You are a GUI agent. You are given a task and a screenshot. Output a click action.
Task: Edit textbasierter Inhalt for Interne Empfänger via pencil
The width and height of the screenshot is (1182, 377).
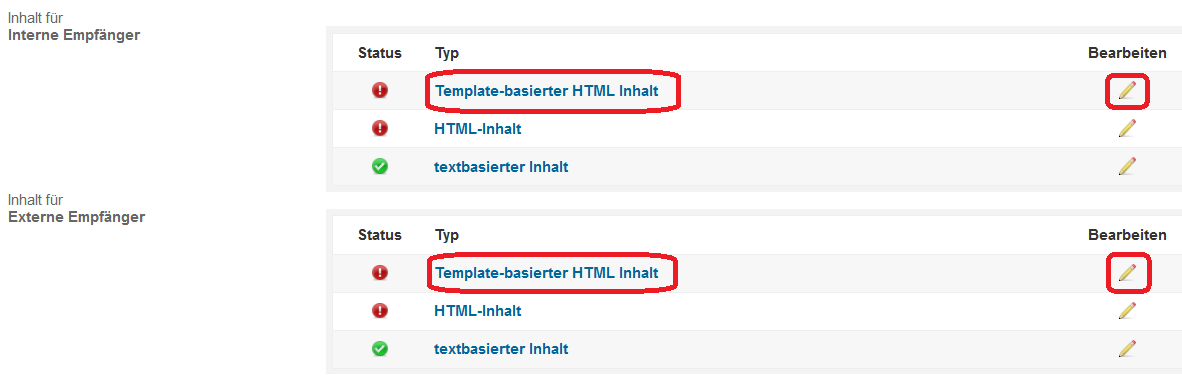(x=1127, y=166)
